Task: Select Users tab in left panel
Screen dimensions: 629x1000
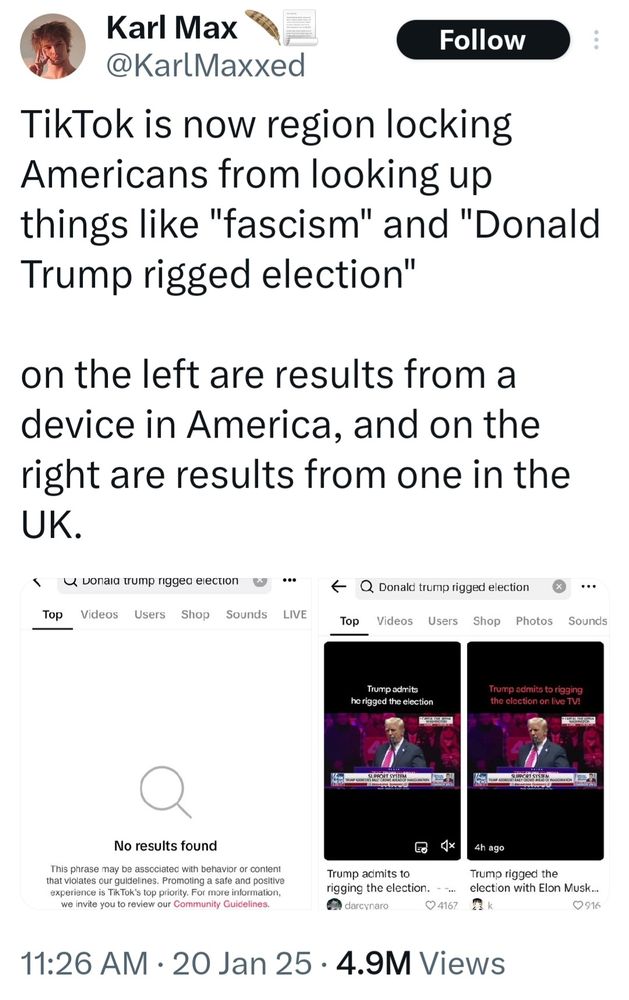Action: 149,614
